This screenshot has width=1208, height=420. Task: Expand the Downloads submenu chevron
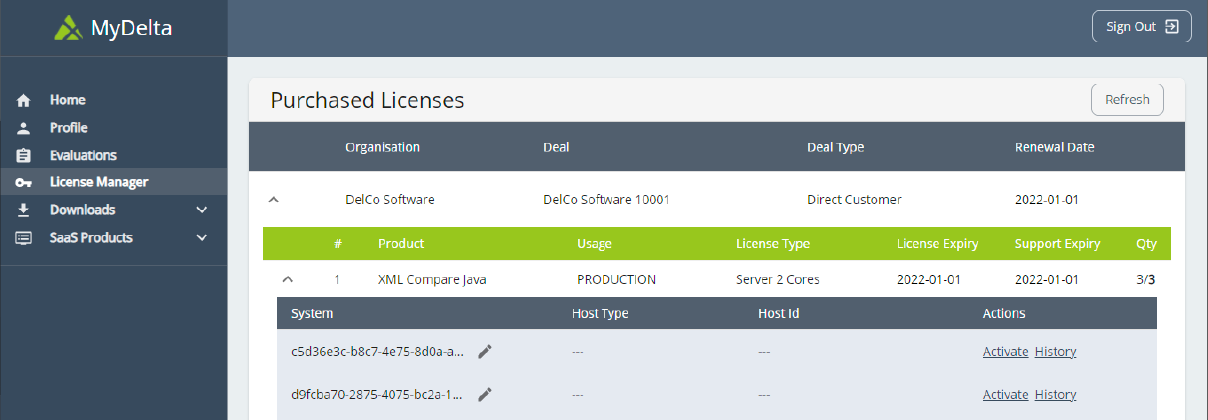pos(202,210)
